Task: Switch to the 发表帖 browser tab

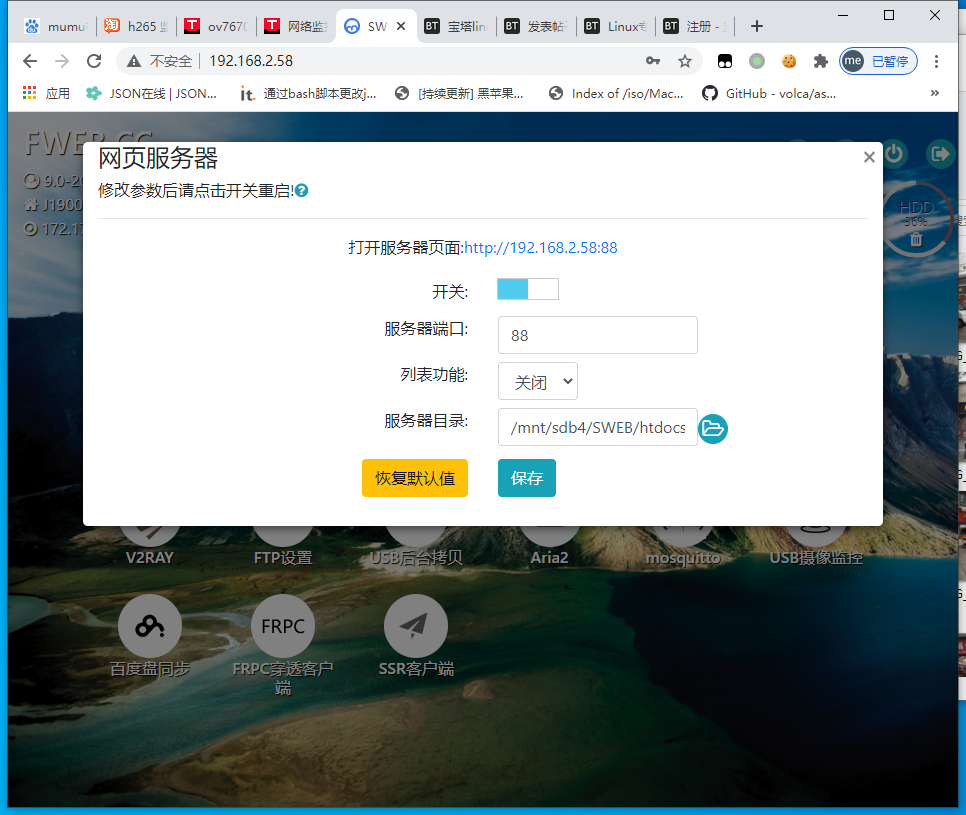Action: (x=537, y=26)
